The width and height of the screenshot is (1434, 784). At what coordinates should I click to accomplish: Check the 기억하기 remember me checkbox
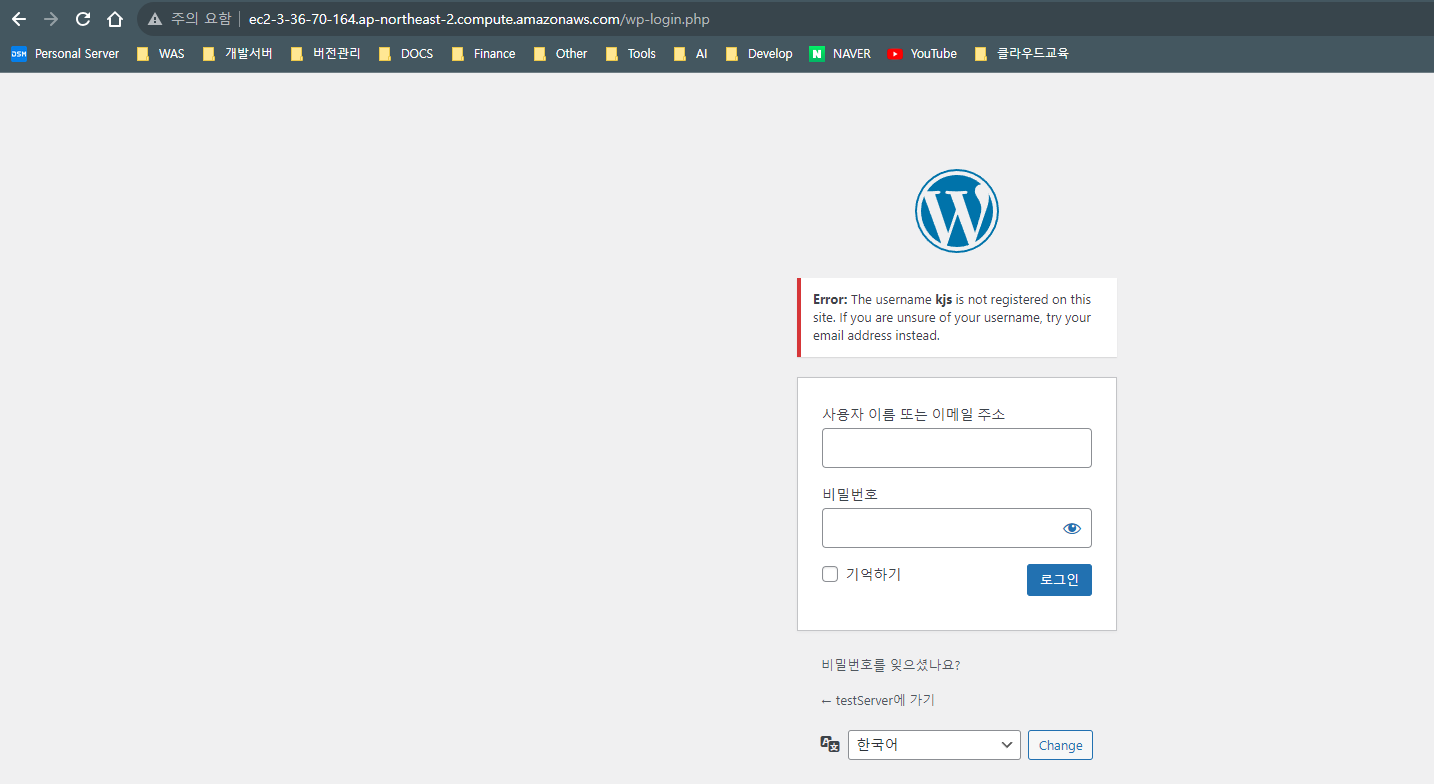(830, 574)
